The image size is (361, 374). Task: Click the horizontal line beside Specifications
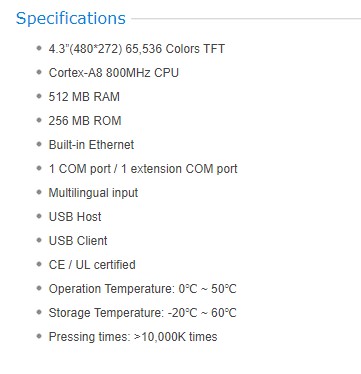[x=246, y=19]
